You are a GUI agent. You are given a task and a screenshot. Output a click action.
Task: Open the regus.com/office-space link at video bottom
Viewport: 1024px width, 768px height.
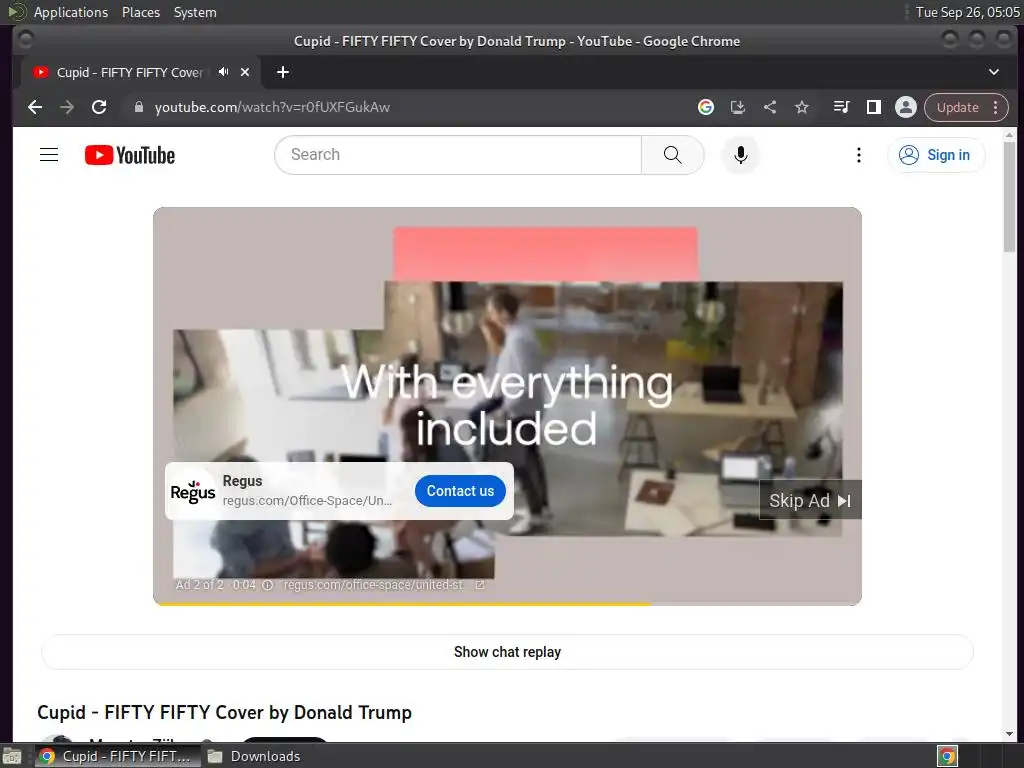click(x=373, y=585)
